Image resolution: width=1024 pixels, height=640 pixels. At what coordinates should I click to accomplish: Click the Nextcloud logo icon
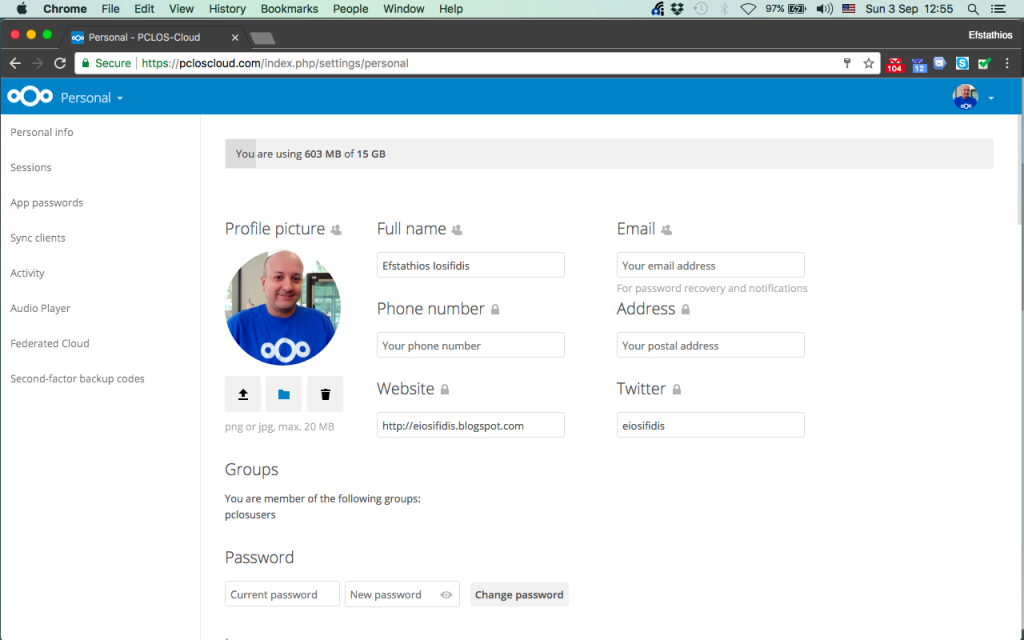point(30,97)
